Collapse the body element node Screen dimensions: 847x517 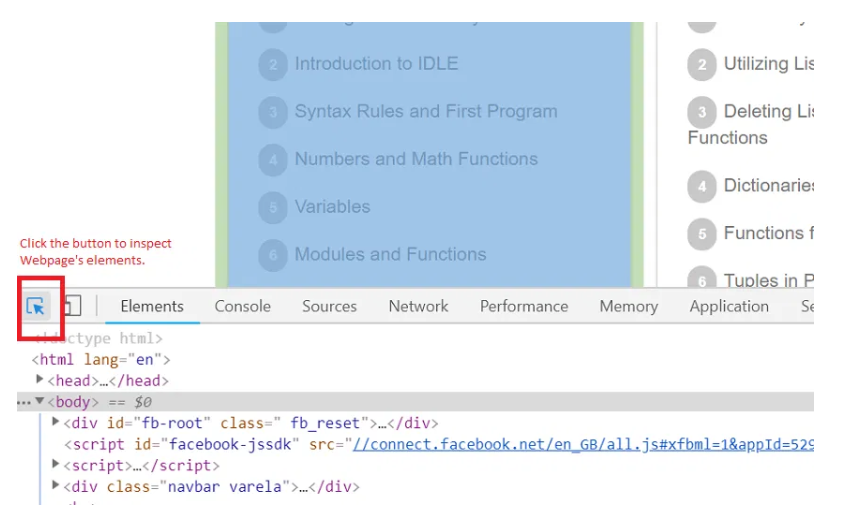pyautogui.click(x=40, y=402)
